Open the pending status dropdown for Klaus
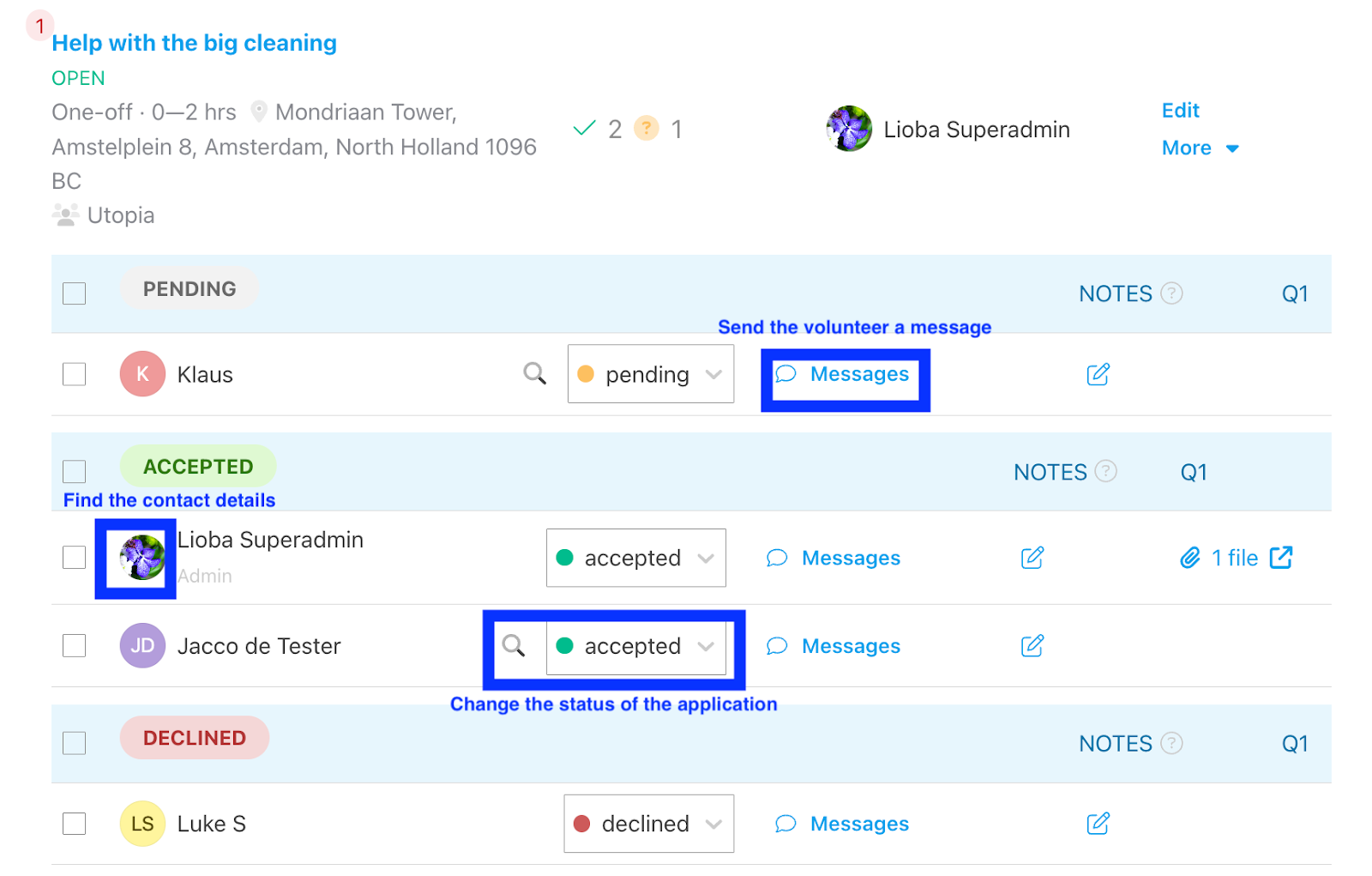The width and height of the screenshot is (1372, 876). click(650, 374)
